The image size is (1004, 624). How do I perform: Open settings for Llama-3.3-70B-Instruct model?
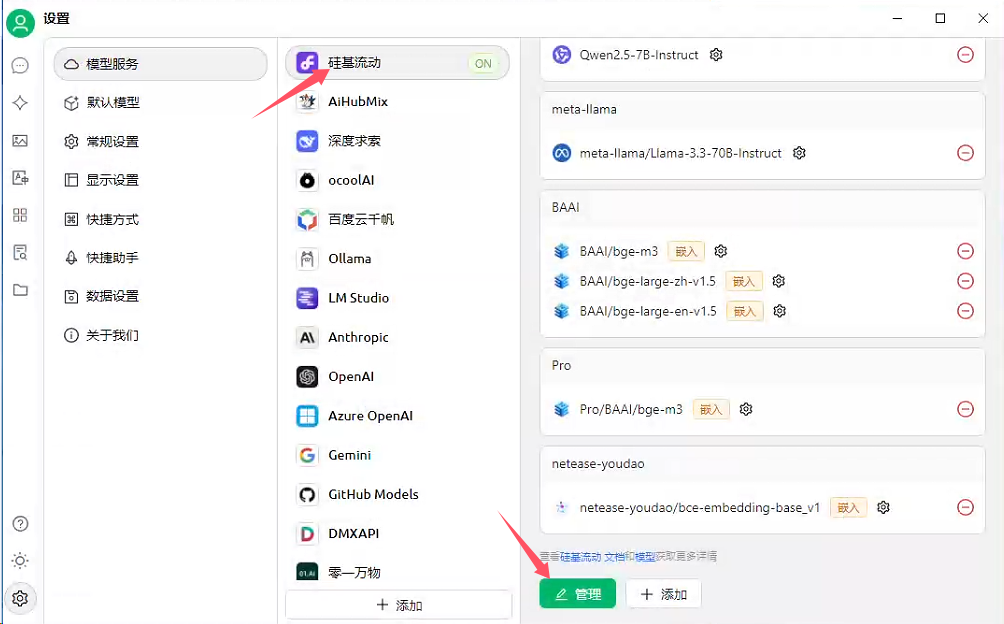(x=799, y=153)
